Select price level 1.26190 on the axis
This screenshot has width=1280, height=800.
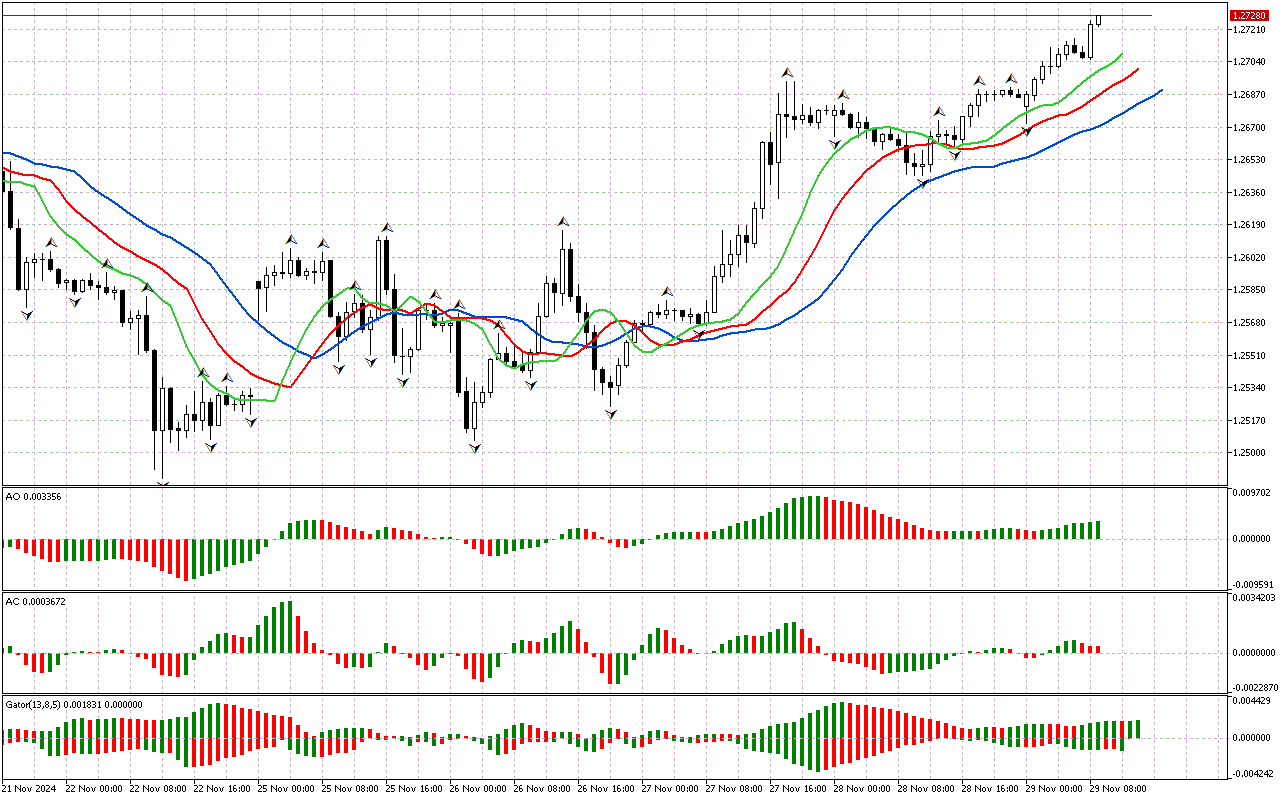[1248, 226]
